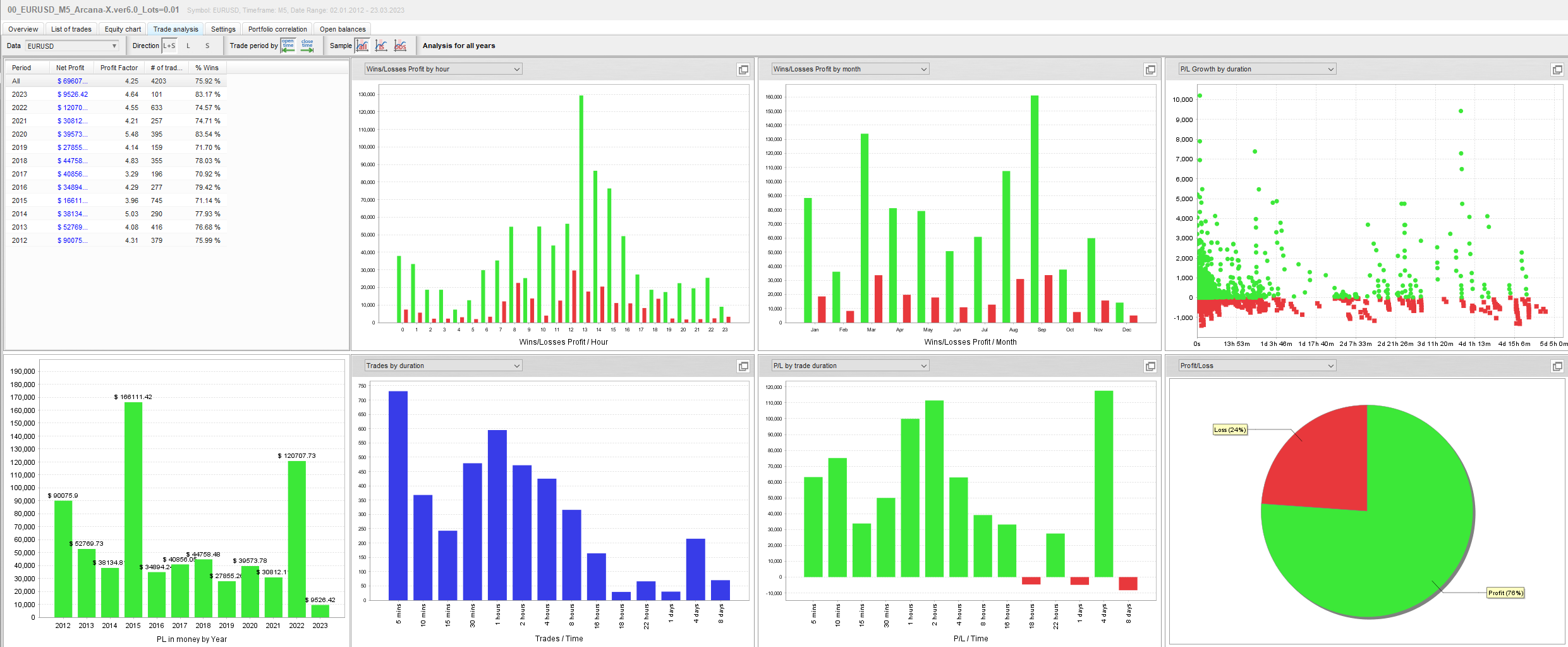1568x647 pixels.
Task: Switch to the List of trades tab
Action: [x=71, y=29]
